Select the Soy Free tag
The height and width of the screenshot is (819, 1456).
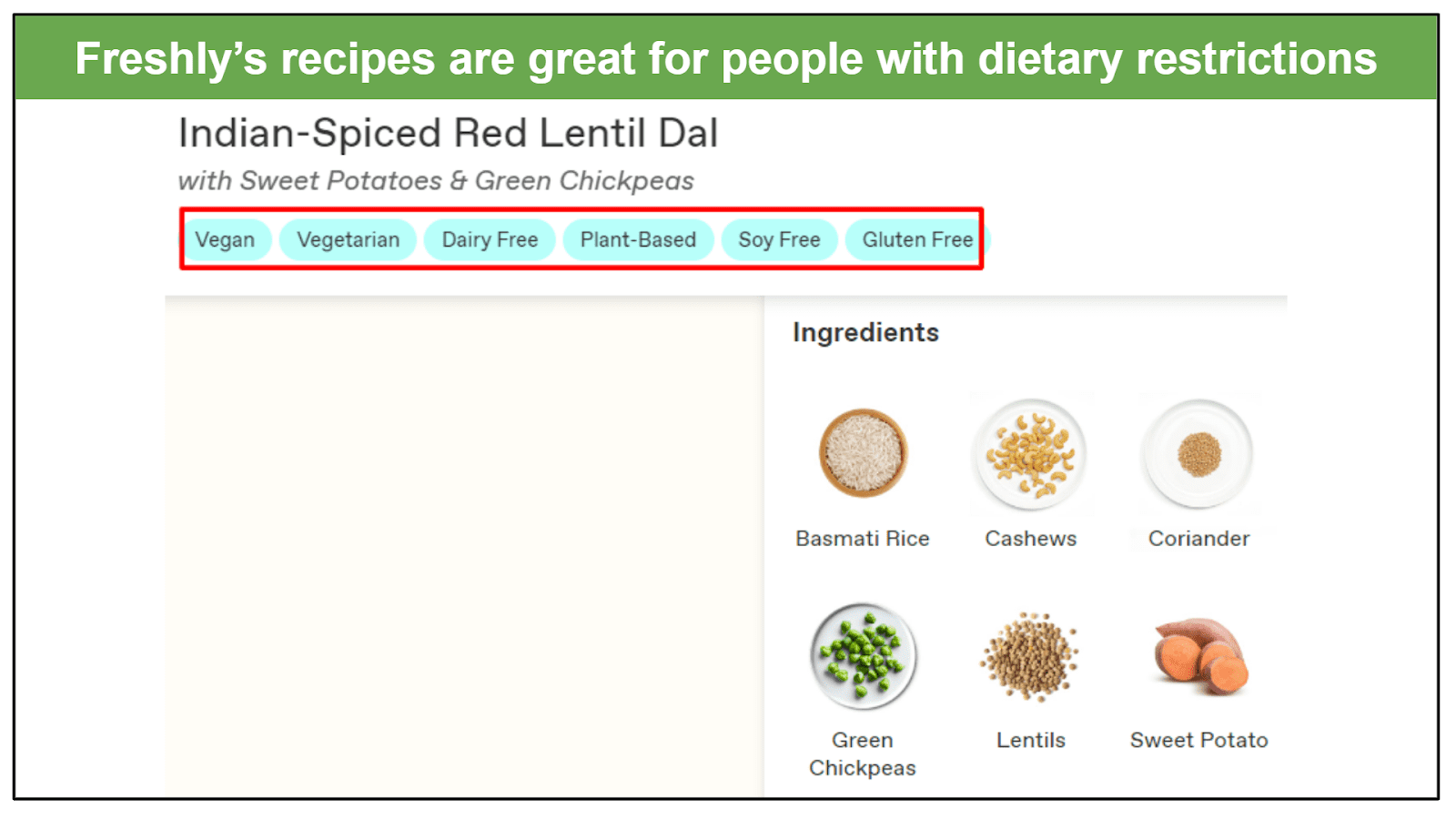coord(779,240)
